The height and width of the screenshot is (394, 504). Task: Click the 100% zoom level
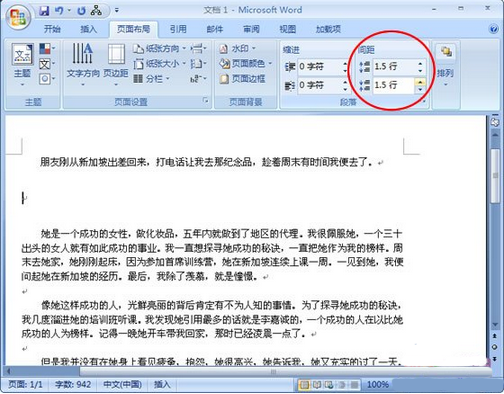click(x=378, y=385)
